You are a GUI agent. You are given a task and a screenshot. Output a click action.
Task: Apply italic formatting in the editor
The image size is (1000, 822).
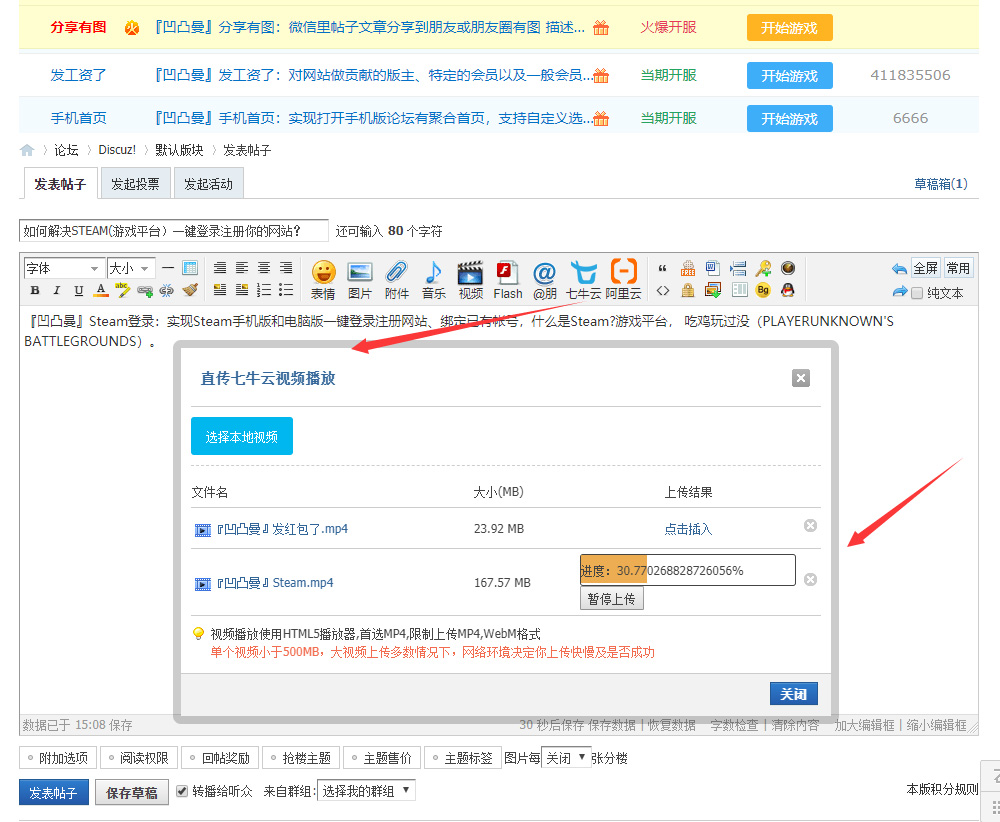[x=57, y=291]
